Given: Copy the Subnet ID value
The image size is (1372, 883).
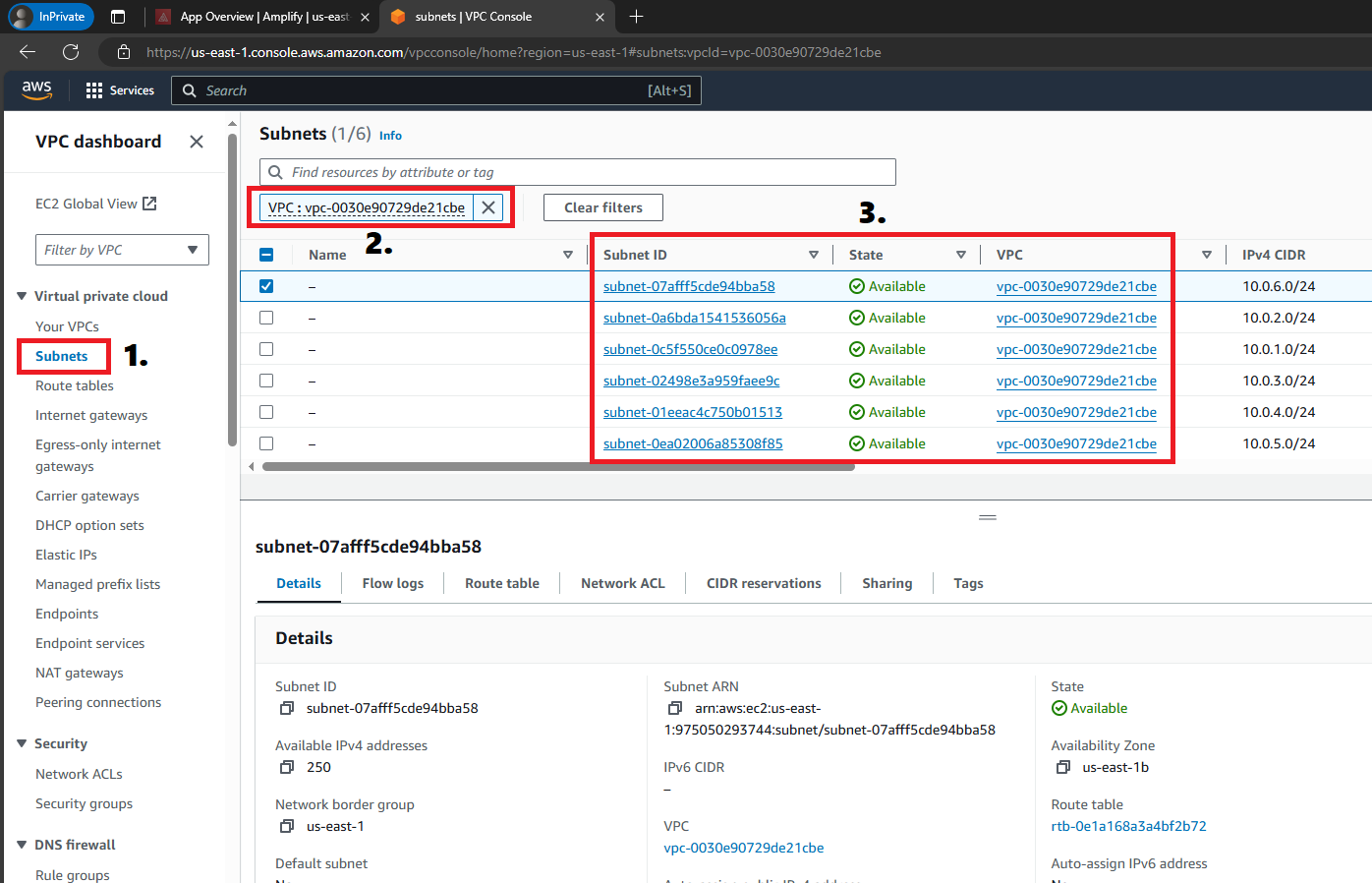Looking at the screenshot, I should 287,708.
